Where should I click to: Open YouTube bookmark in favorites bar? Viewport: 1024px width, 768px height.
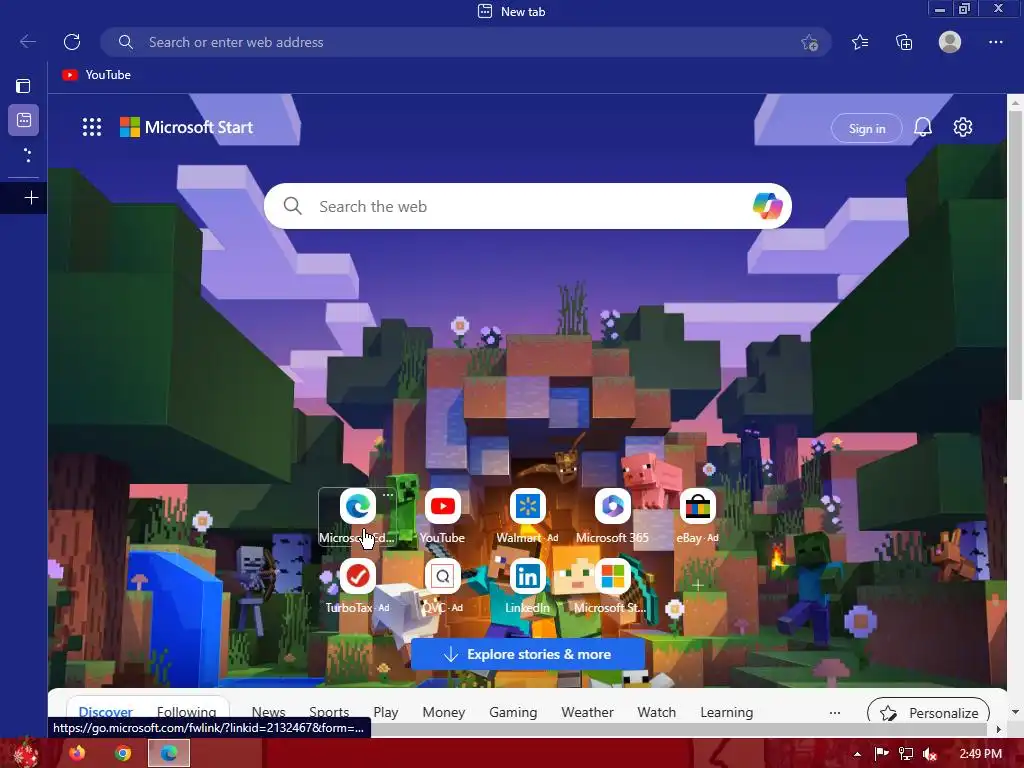coord(96,75)
